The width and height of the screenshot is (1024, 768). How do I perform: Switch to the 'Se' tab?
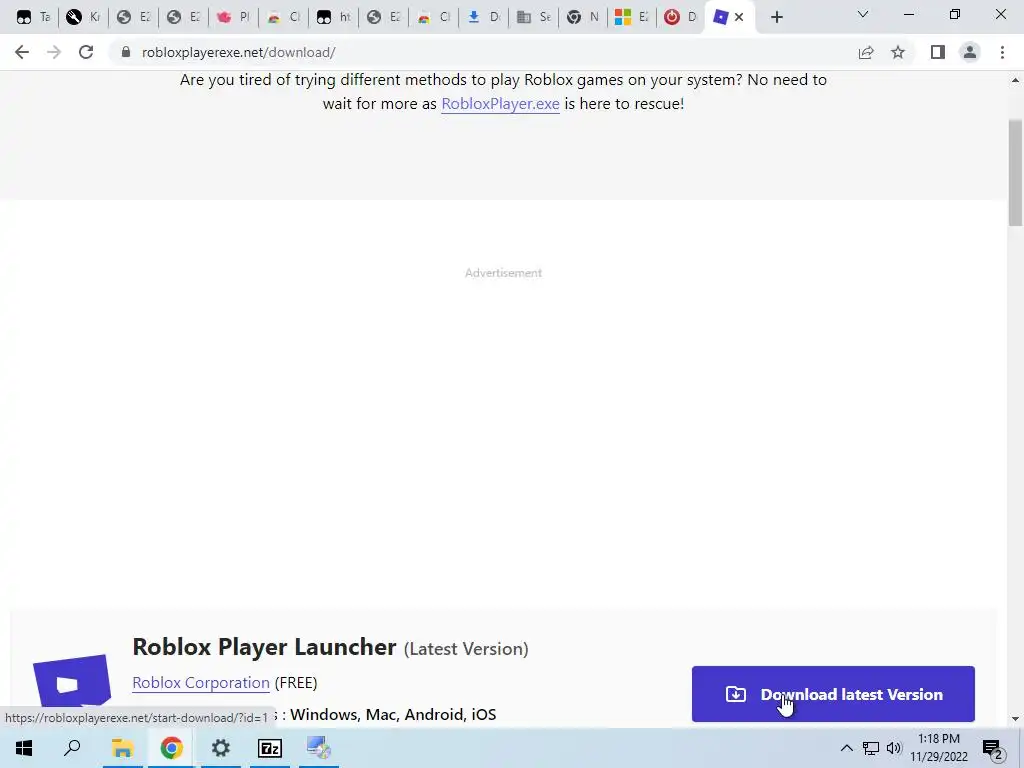pyautogui.click(x=534, y=18)
